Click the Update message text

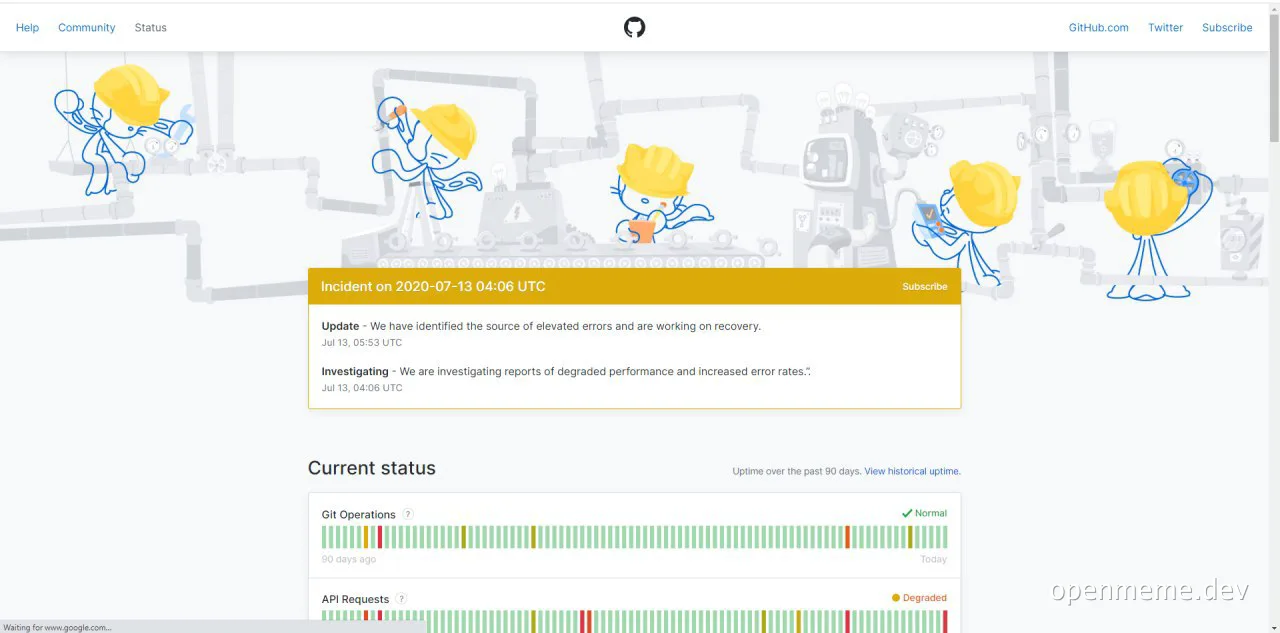541,326
